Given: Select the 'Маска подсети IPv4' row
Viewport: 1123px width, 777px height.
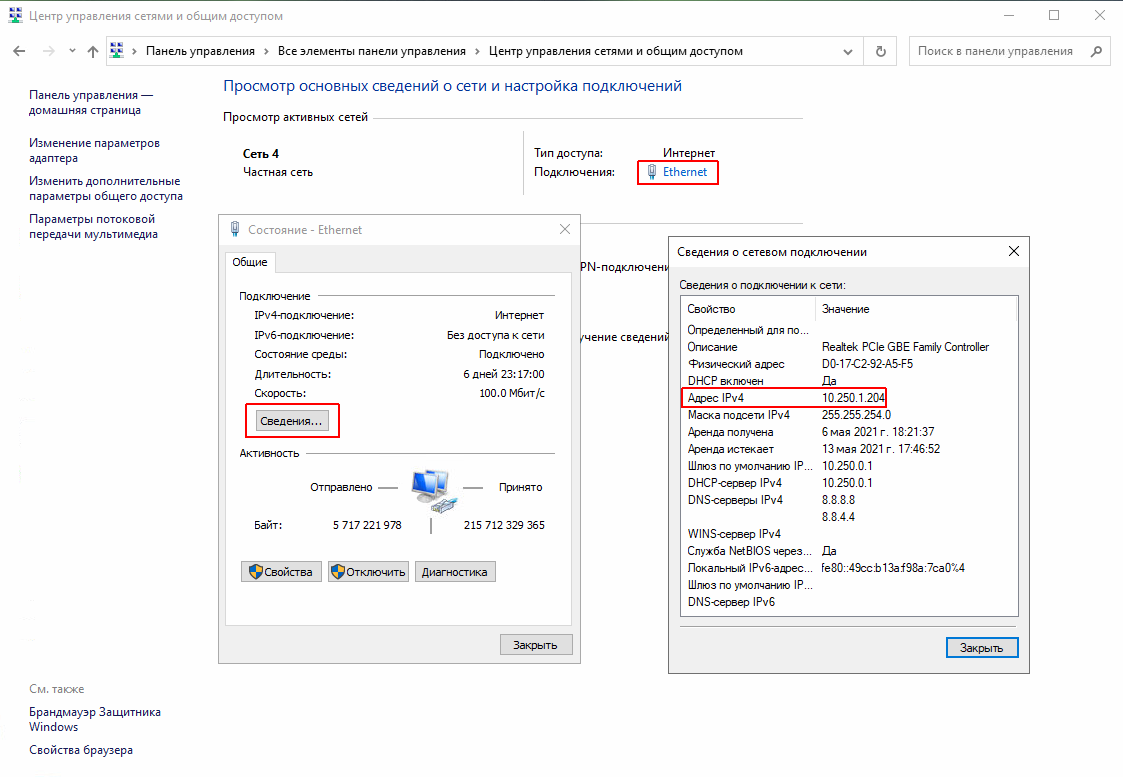Looking at the screenshot, I should click(849, 415).
